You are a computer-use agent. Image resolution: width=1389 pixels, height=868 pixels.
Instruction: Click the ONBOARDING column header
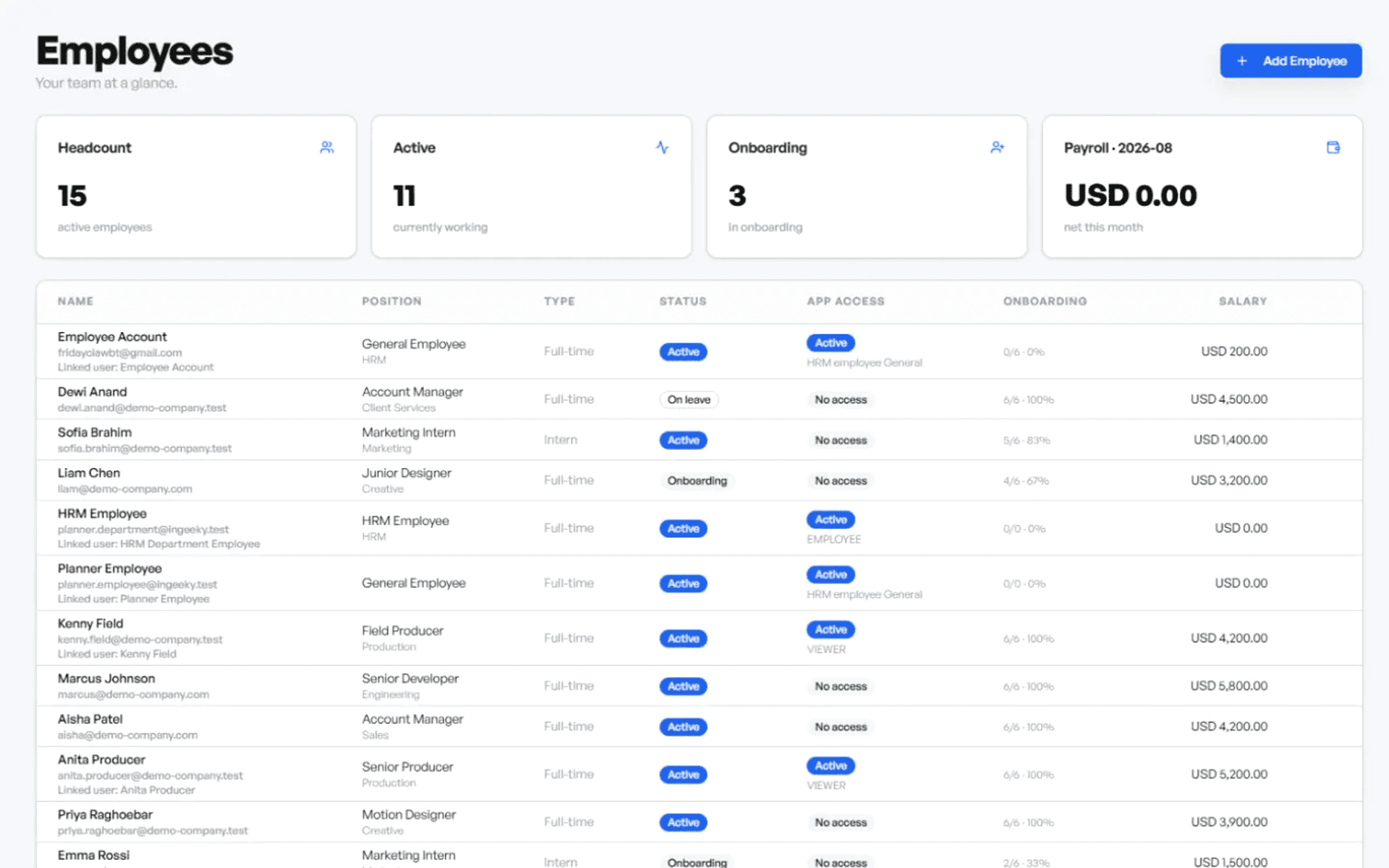click(1045, 301)
